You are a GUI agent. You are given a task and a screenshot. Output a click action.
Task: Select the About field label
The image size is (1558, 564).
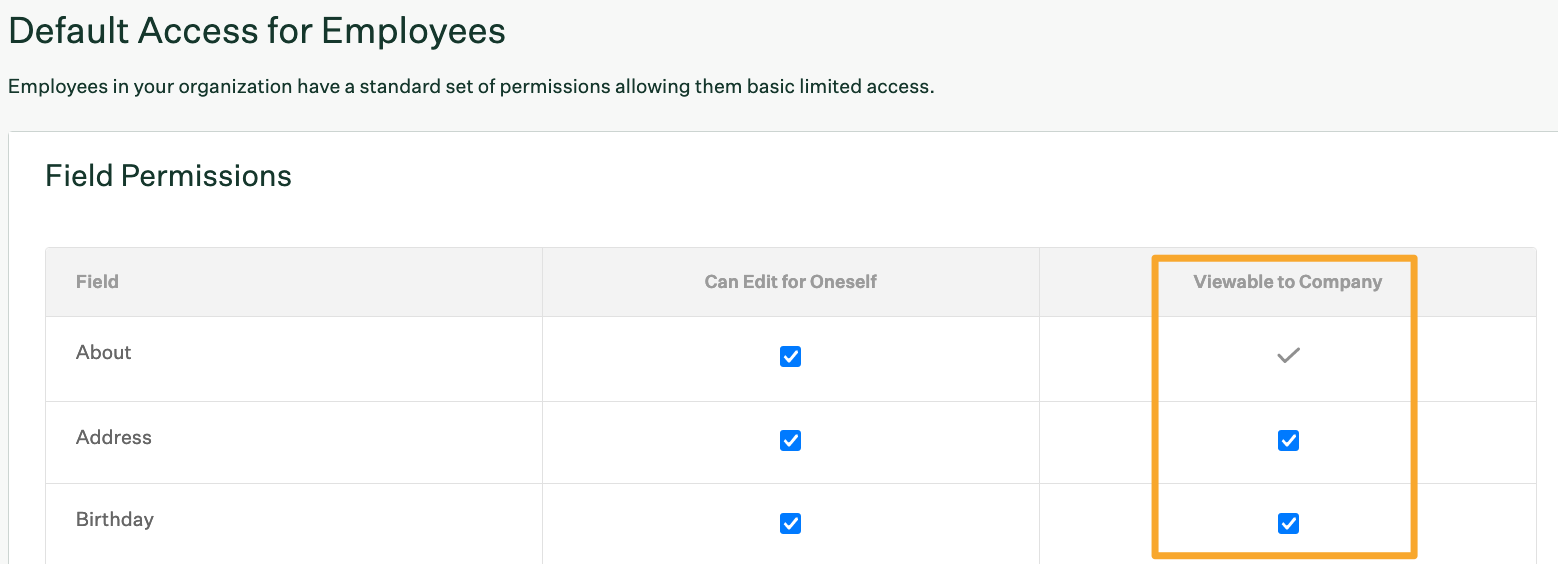[x=104, y=352]
